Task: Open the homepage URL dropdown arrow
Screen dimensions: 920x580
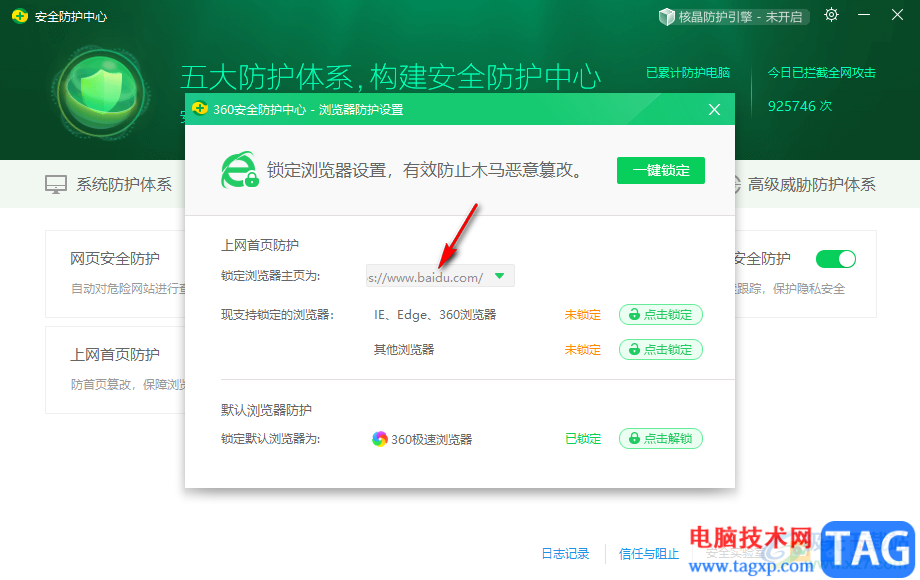Action: tap(499, 276)
